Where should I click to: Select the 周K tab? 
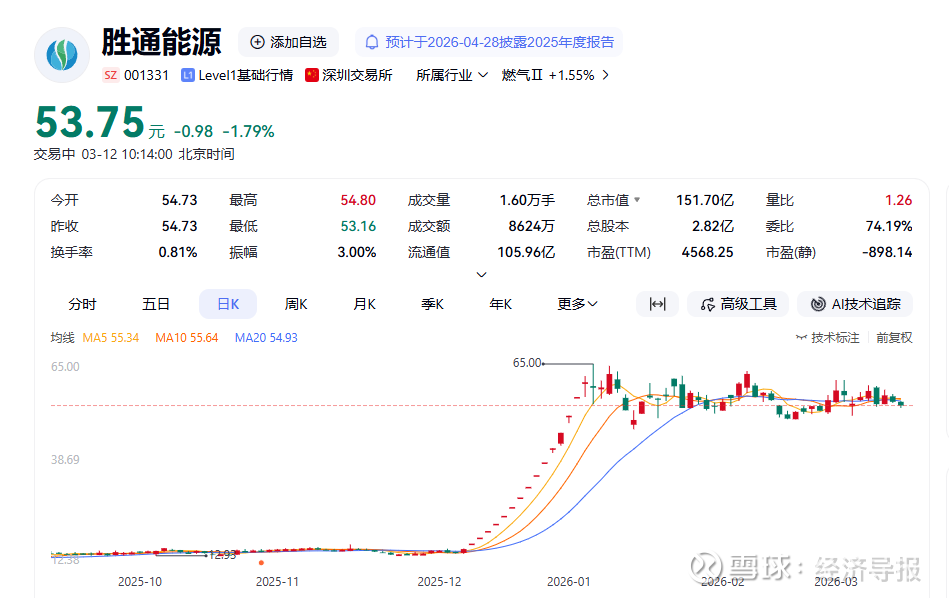(296, 304)
